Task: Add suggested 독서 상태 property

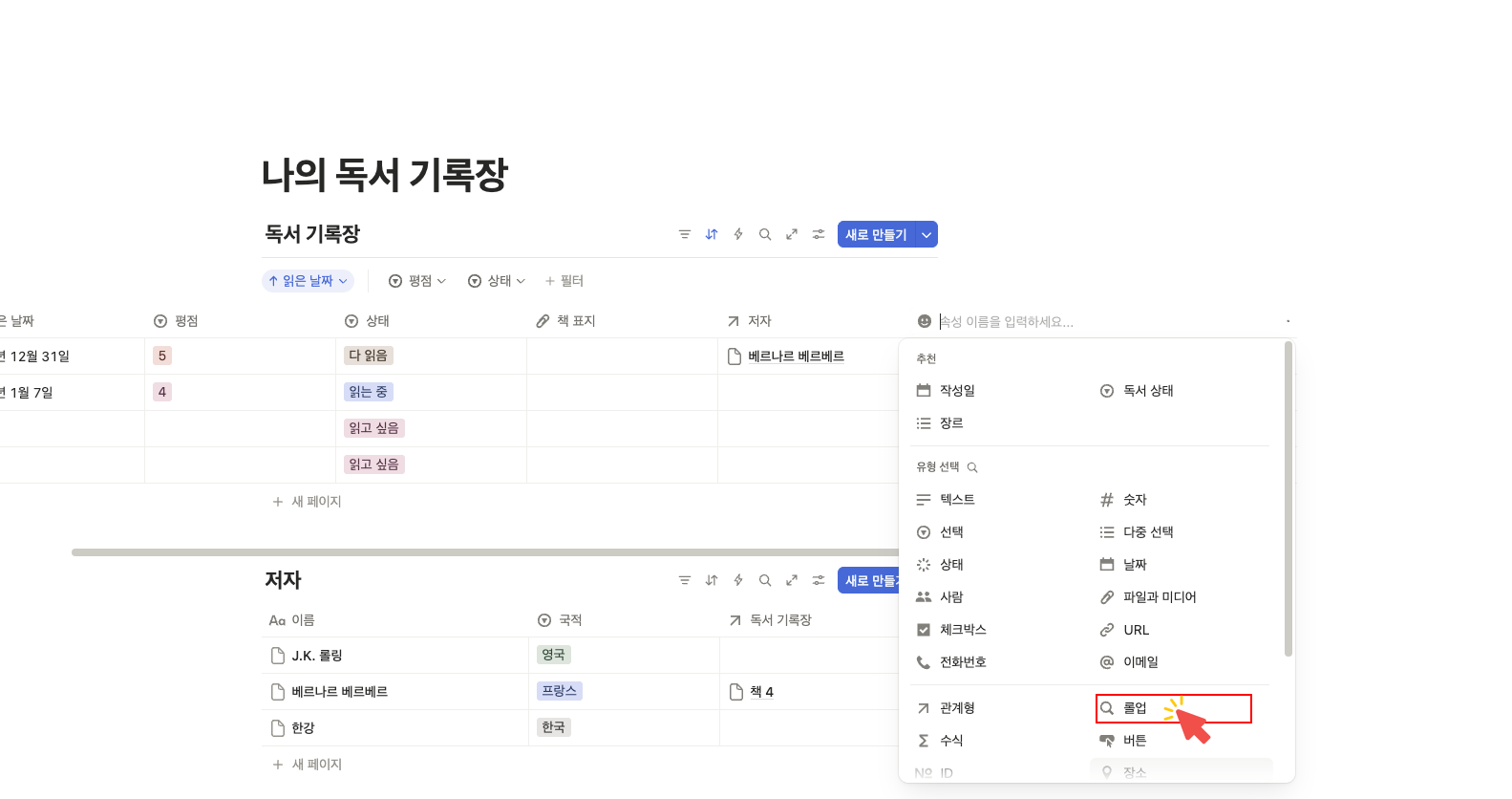Action: [1182, 391]
